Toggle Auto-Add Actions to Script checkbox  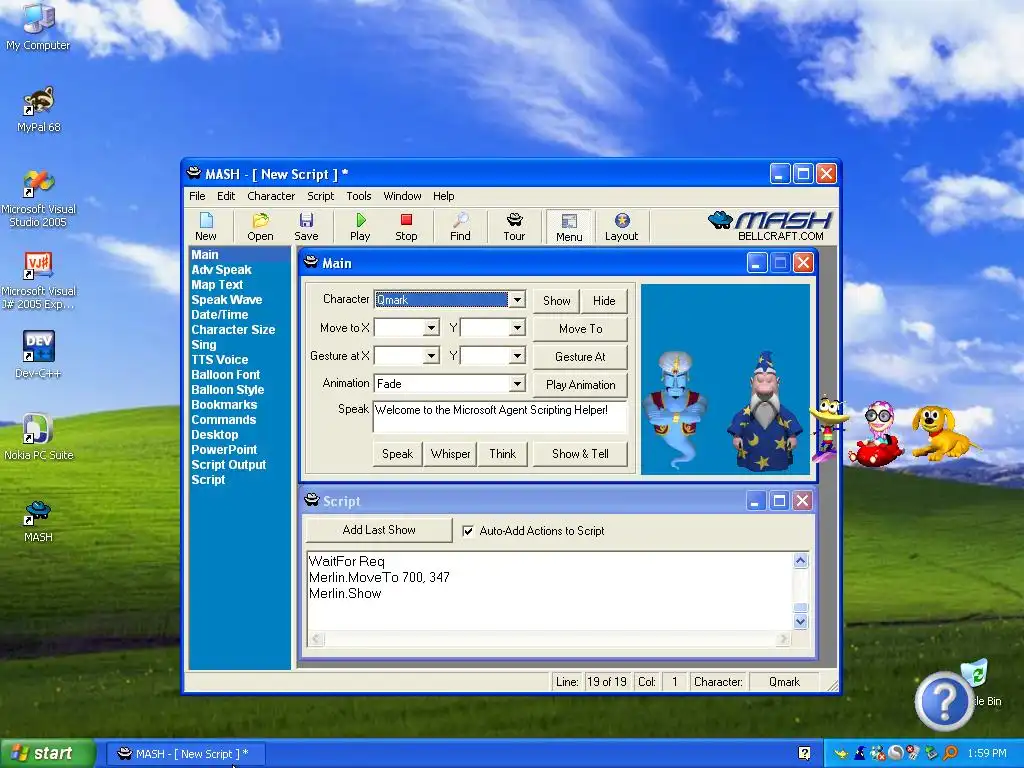[x=468, y=531]
